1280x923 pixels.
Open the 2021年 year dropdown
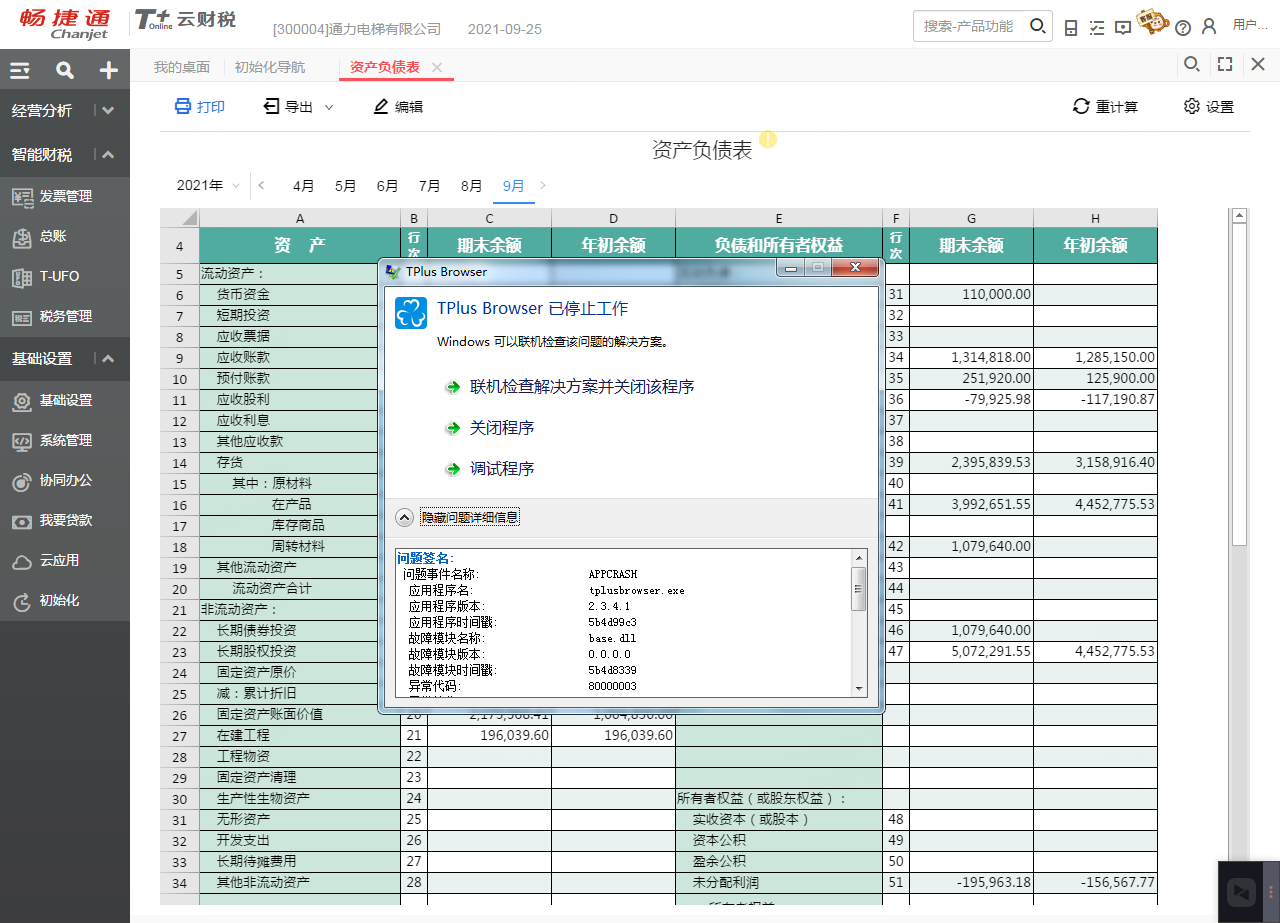click(x=208, y=185)
